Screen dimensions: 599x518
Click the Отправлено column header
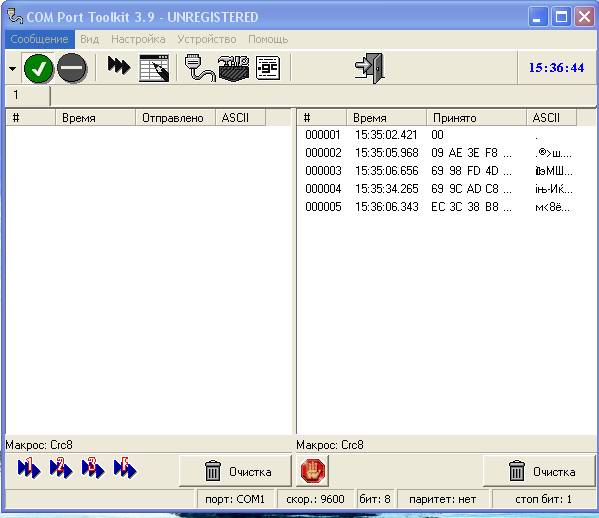175,118
